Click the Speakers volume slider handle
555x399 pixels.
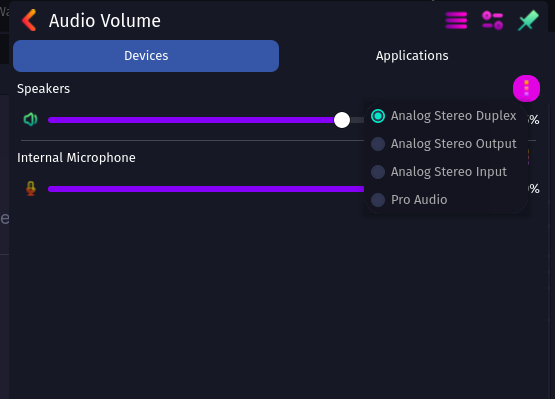click(342, 120)
